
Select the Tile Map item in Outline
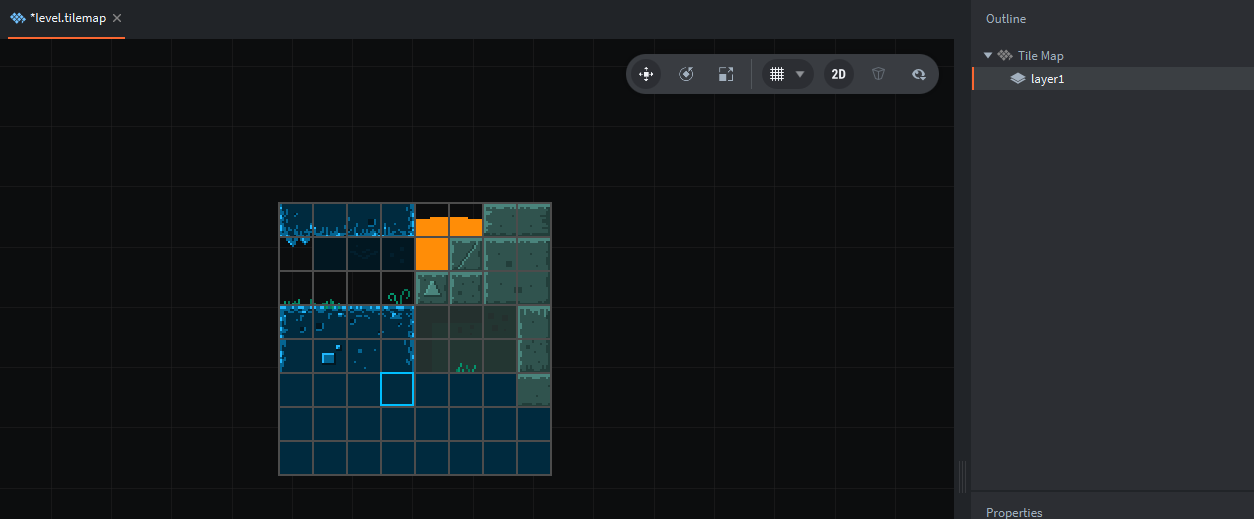point(1040,56)
